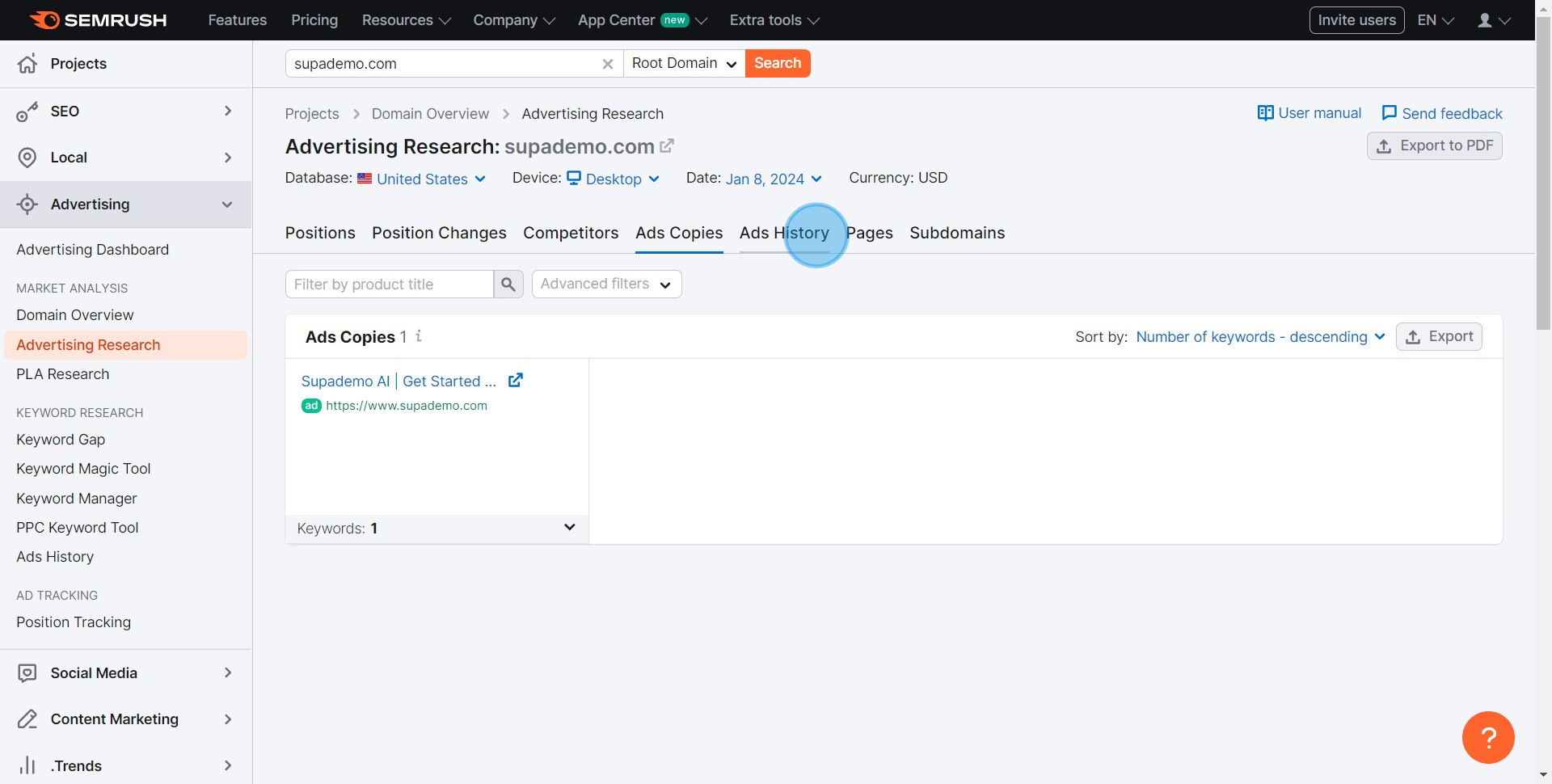This screenshot has height=784, width=1552.
Task: Open the Extra tools menu
Action: [774, 20]
